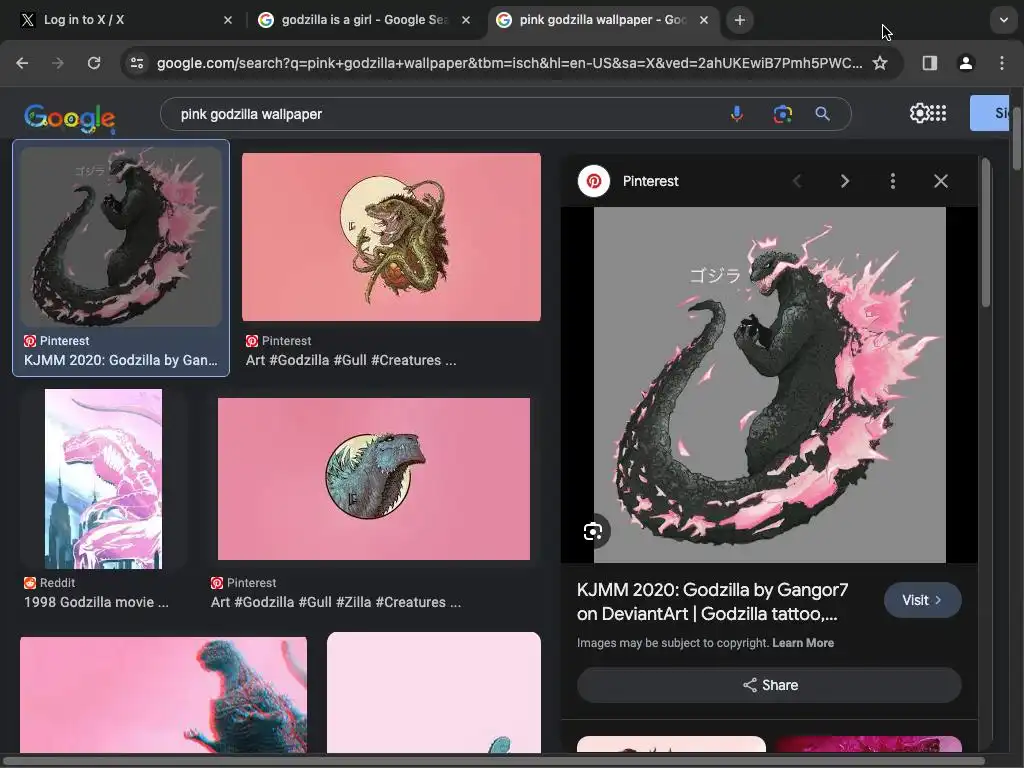Start voice search with microphone icon
Image resolution: width=1024 pixels, height=768 pixels.
737,114
